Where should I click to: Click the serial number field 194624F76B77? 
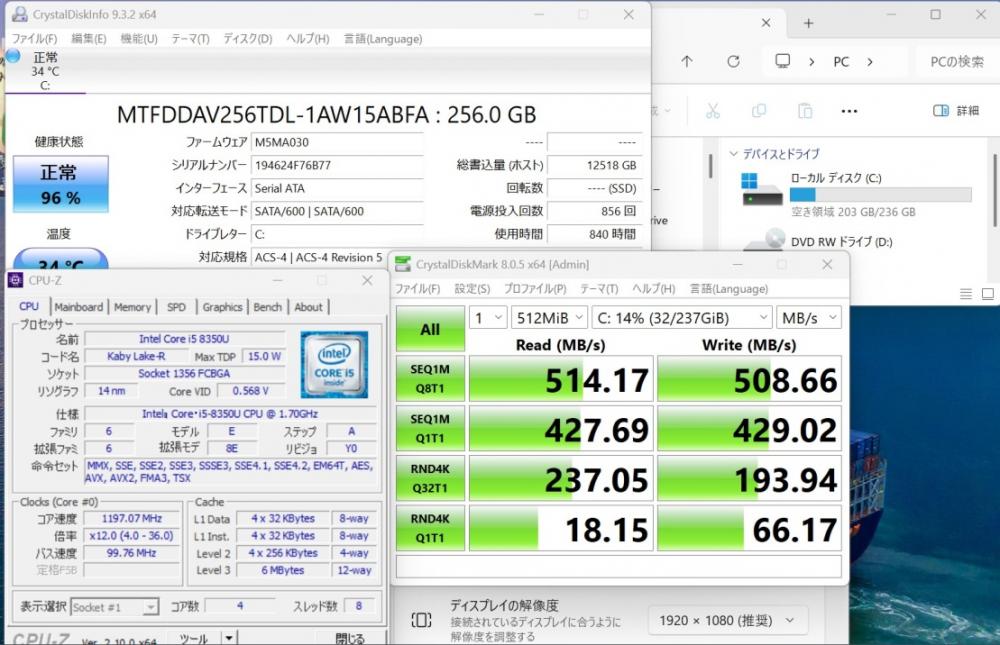(x=337, y=165)
